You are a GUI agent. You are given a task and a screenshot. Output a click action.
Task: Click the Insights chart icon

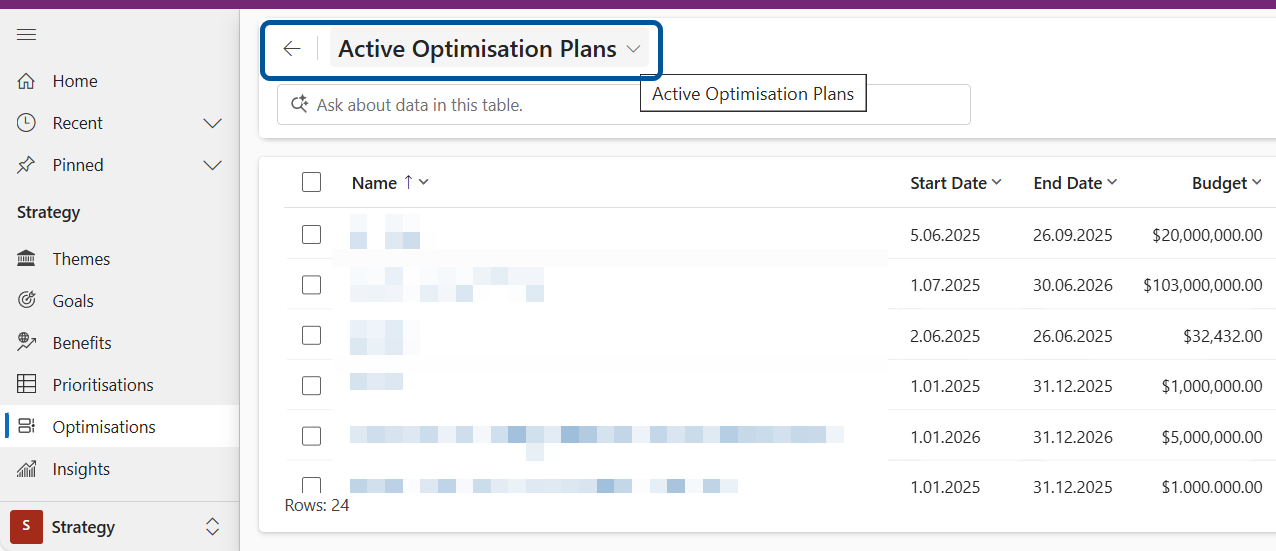pyautogui.click(x=27, y=469)
